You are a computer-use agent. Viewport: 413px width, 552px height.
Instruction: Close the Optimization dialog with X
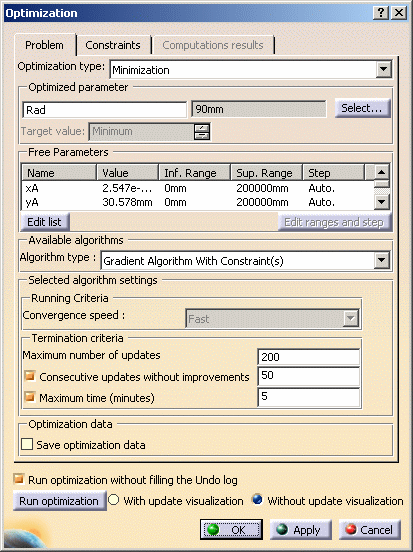(x=399, y=13)
